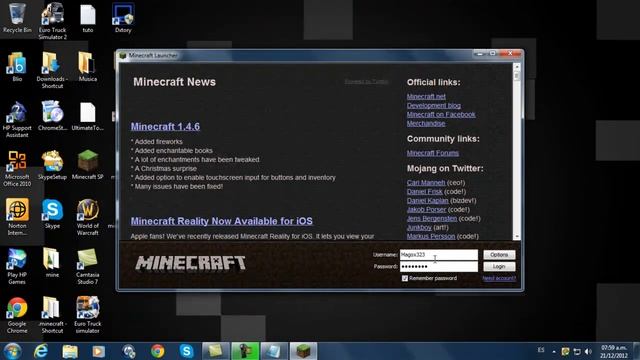Click the Options button in launcher

click(x=499, y=255)
